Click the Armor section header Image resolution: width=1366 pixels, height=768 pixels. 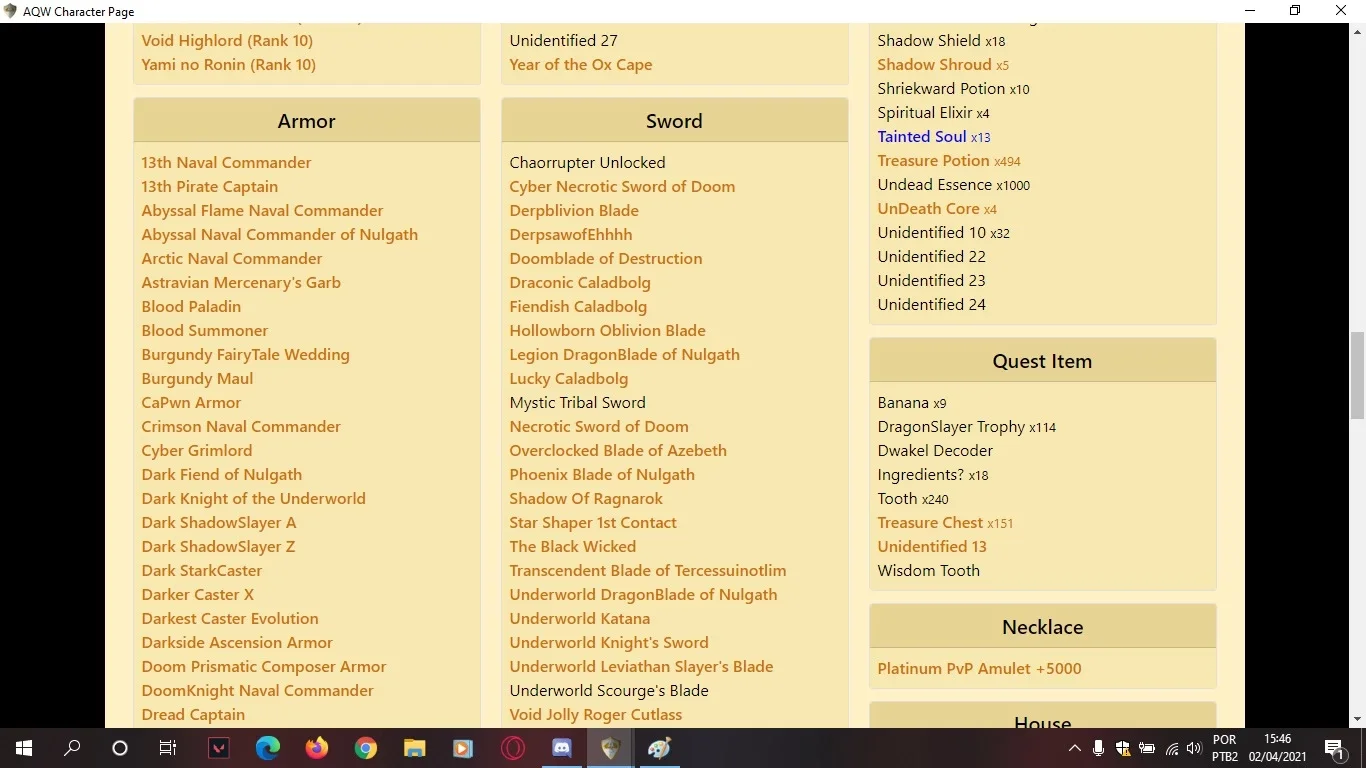click(x=307, y=121)
